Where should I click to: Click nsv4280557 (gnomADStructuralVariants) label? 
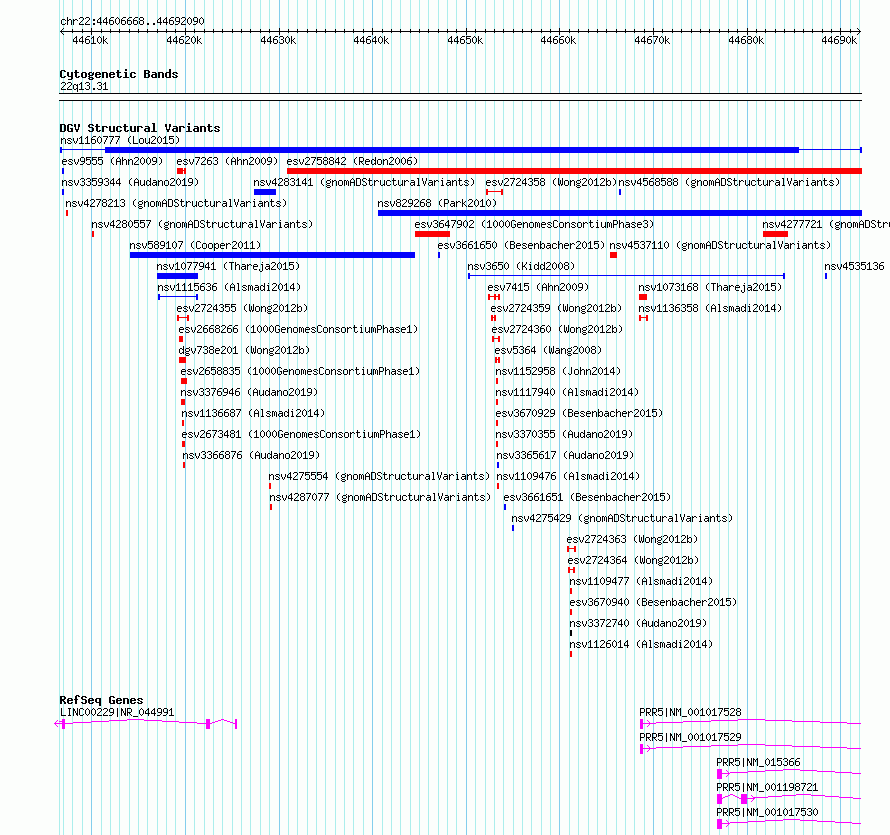coord(202,224)
